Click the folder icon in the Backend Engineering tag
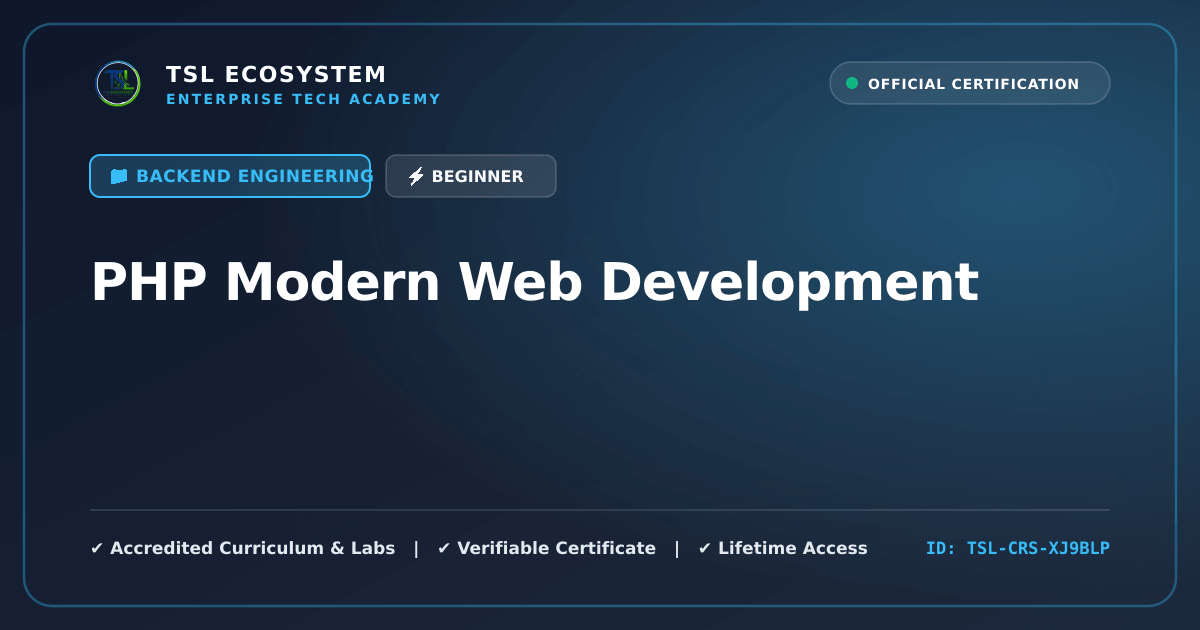The height and width of the screenshot is (630, 1200). tap(119, 176)
